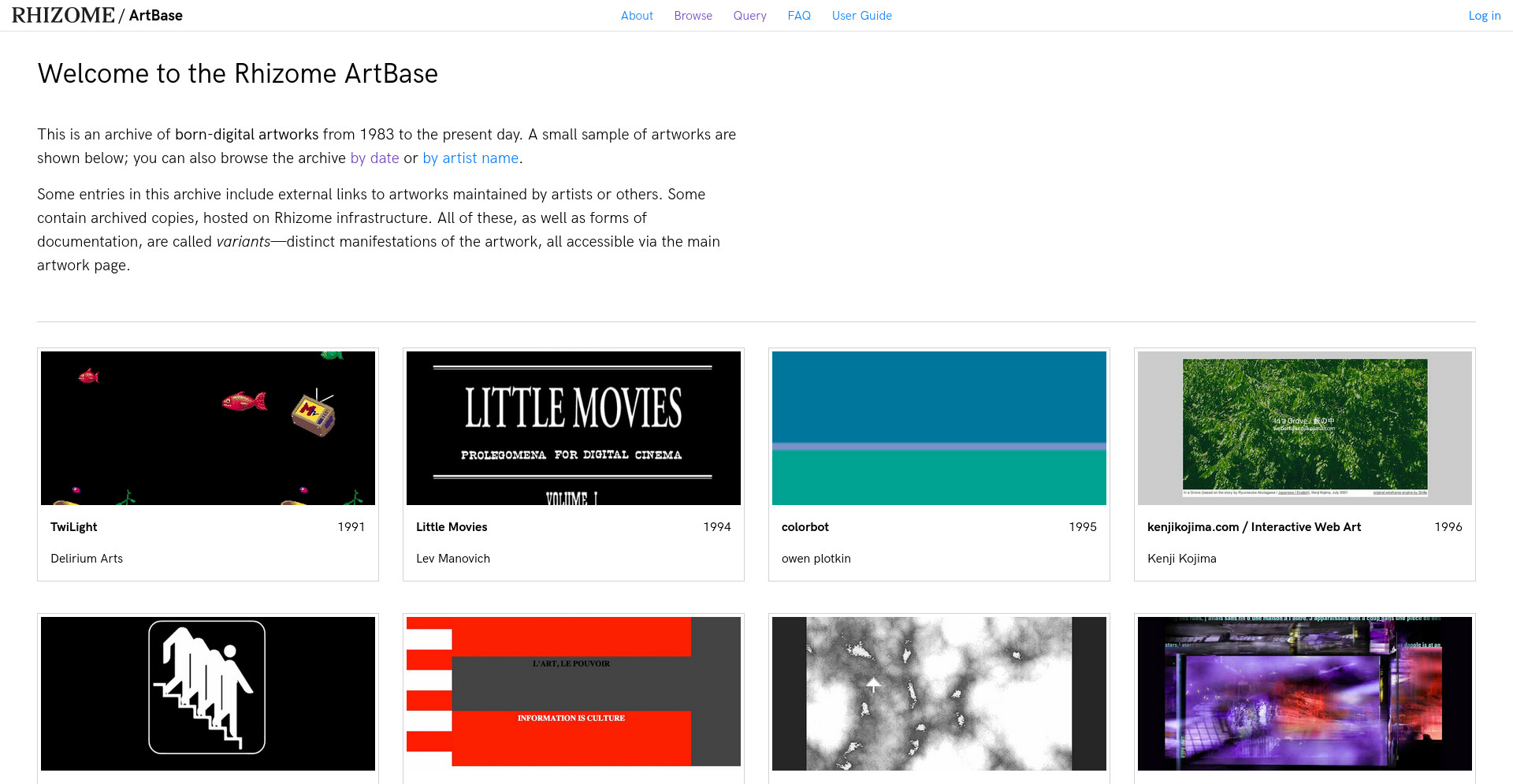Open the About menu item
This screenshot has height=784, width=1513.
(637, 16)
